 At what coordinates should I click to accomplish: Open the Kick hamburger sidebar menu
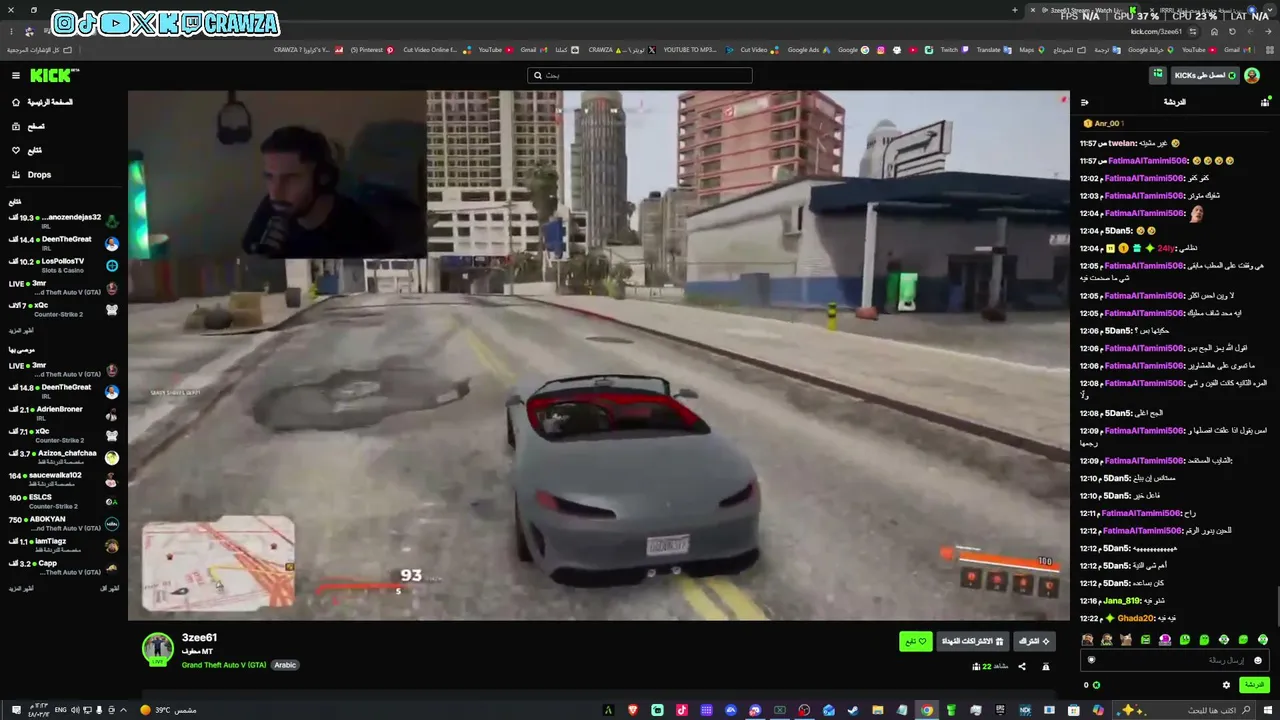(16, 76)
